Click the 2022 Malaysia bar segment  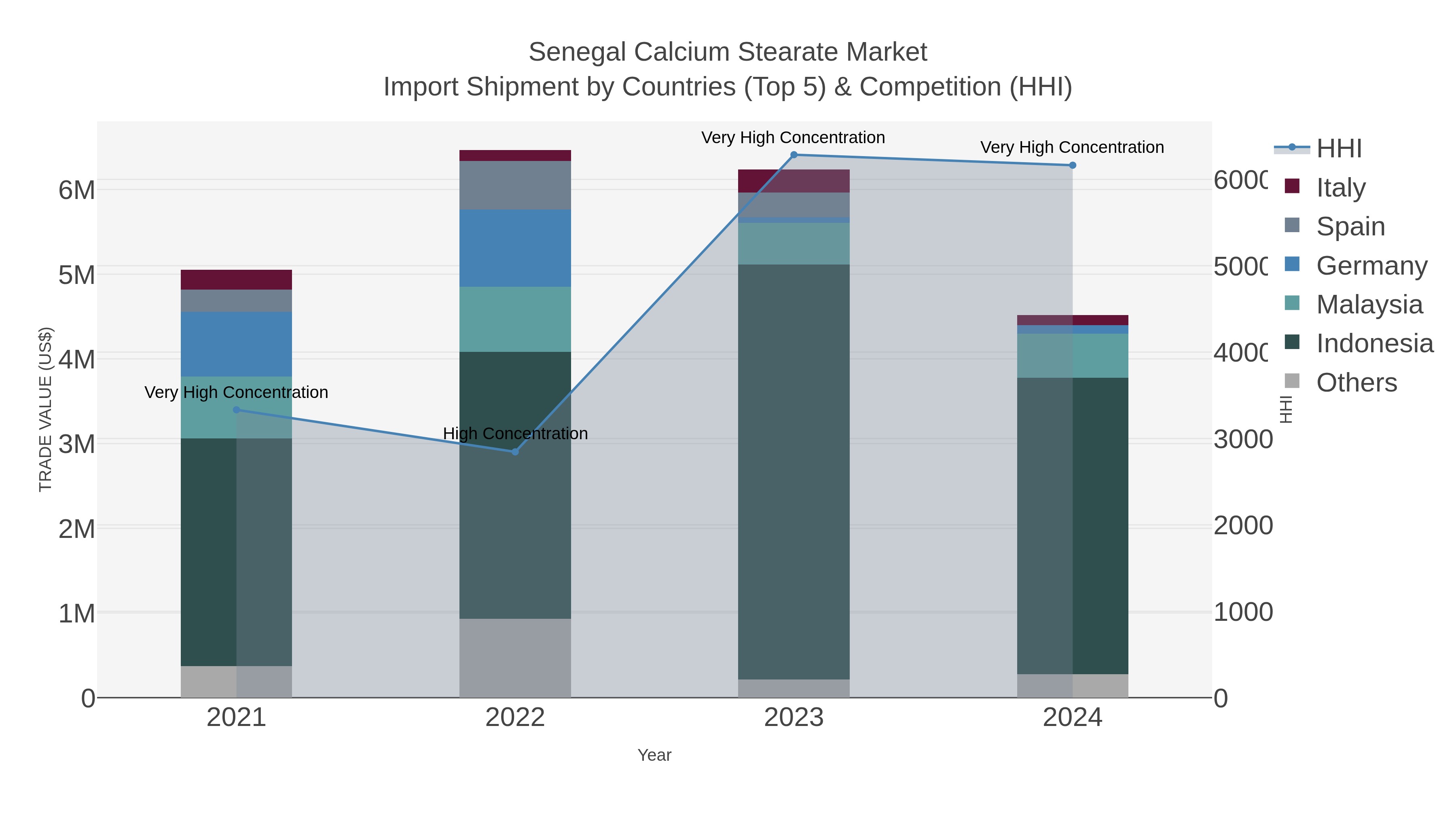tap(515, 320)
